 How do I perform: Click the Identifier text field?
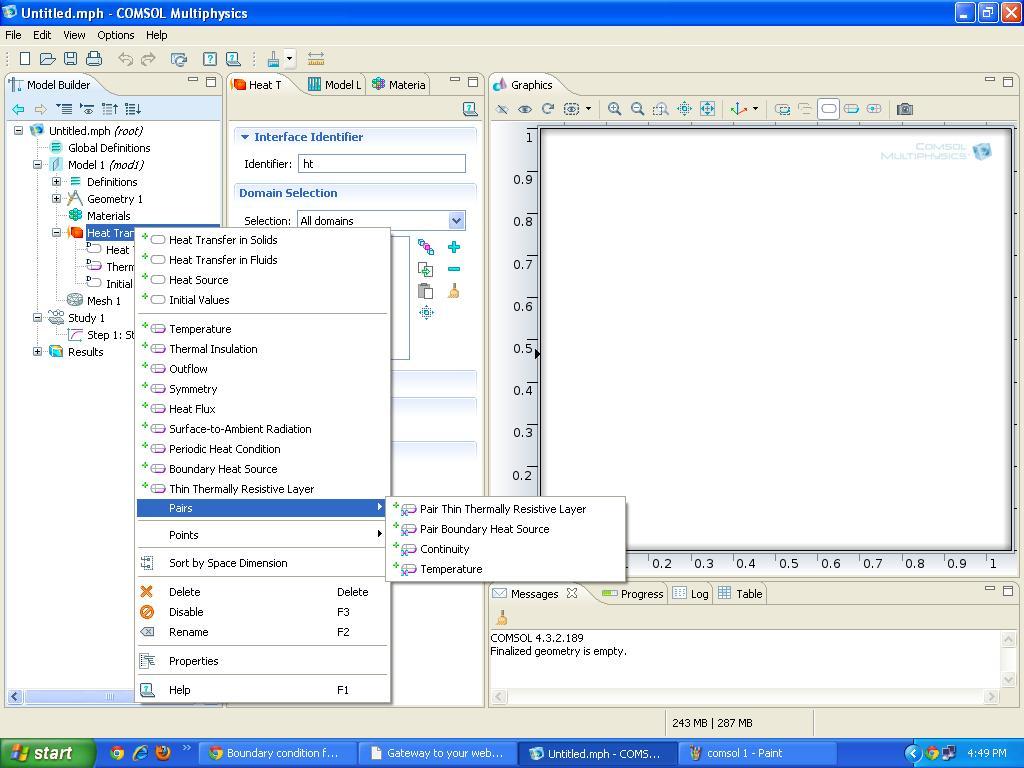click(x=381, y=164)
